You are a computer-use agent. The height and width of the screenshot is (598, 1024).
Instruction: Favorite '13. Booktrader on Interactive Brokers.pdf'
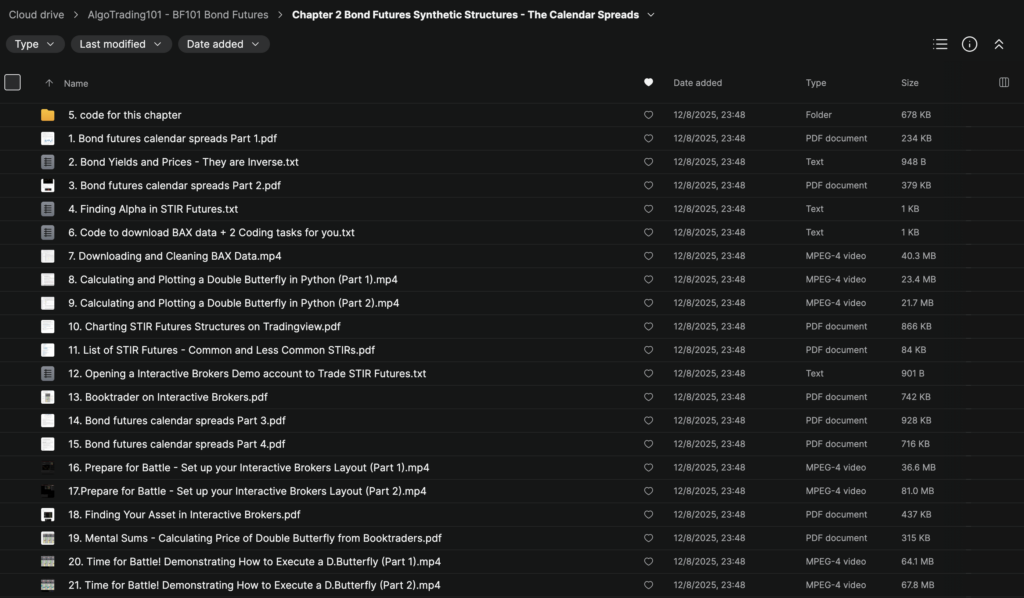pyautogui.click(x=648, y=397)
